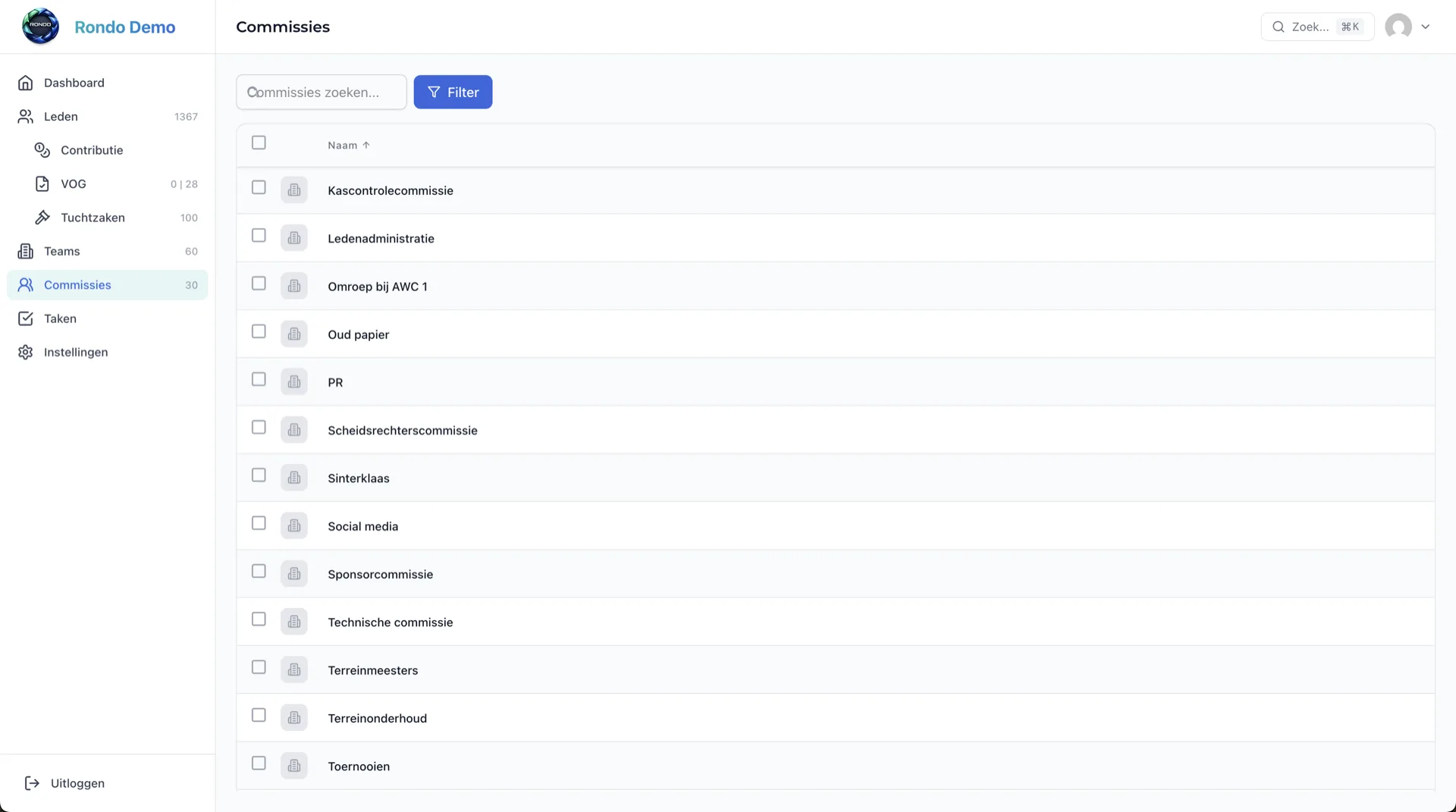The width and height of the screenshot is (1456, 812).
Task: Tick the PR row checkbox
Action: click(259, 379)
